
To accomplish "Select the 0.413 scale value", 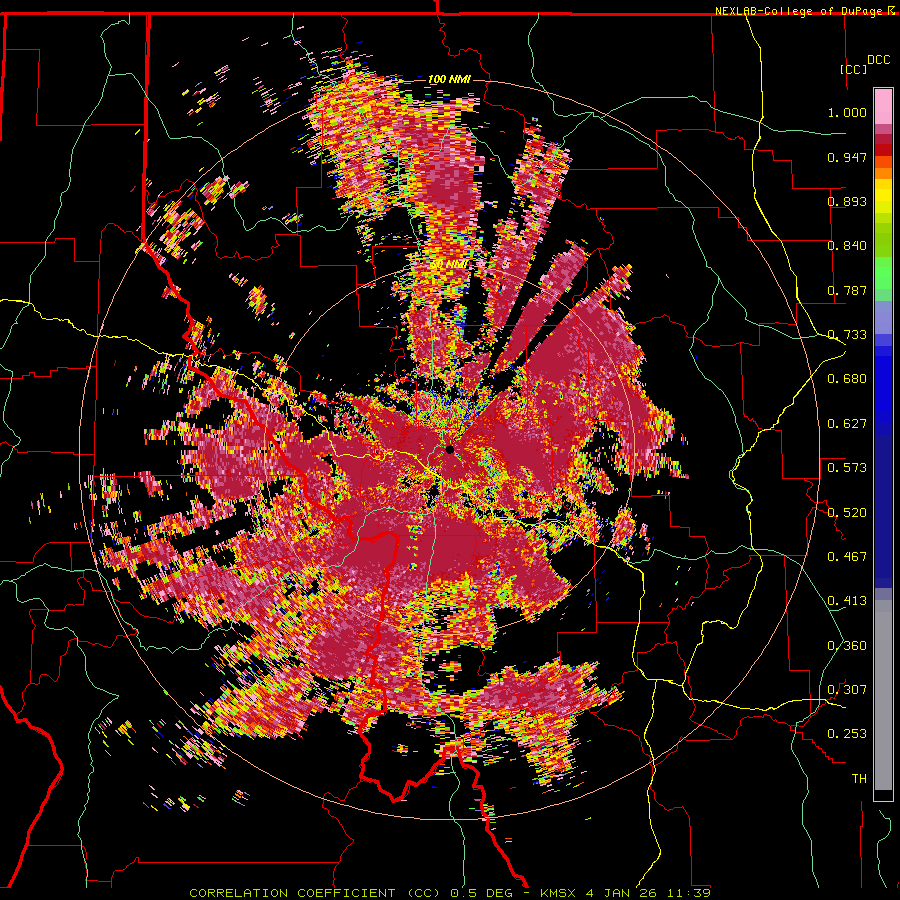I will tap(847, 601).
